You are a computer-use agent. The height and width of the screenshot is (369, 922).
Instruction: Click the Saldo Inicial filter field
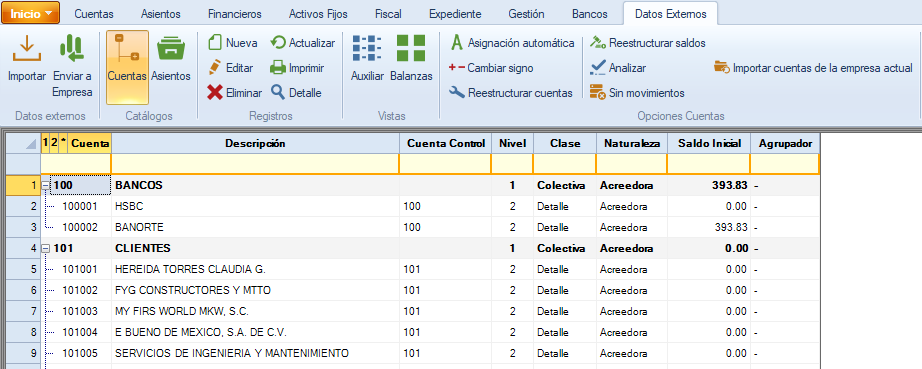pyautogui.click(x=709, y=164)
